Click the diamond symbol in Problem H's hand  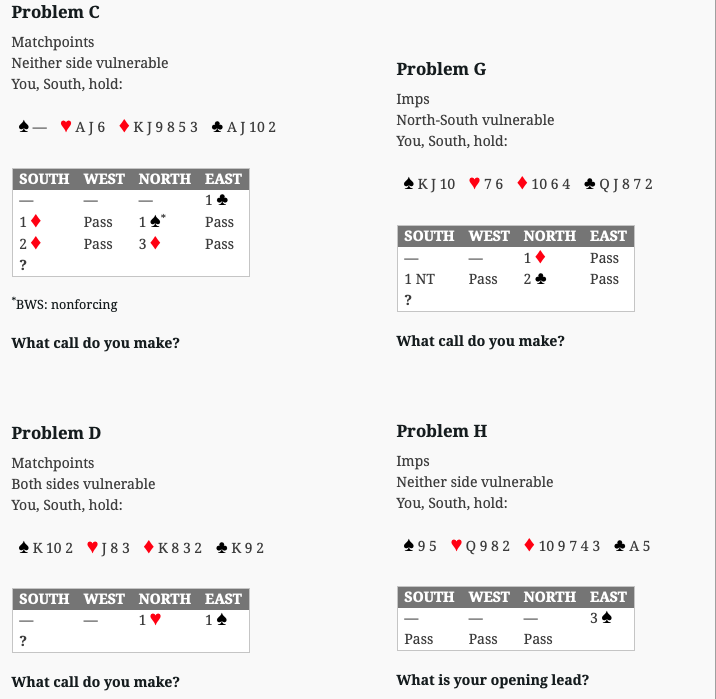pos(529,546)
